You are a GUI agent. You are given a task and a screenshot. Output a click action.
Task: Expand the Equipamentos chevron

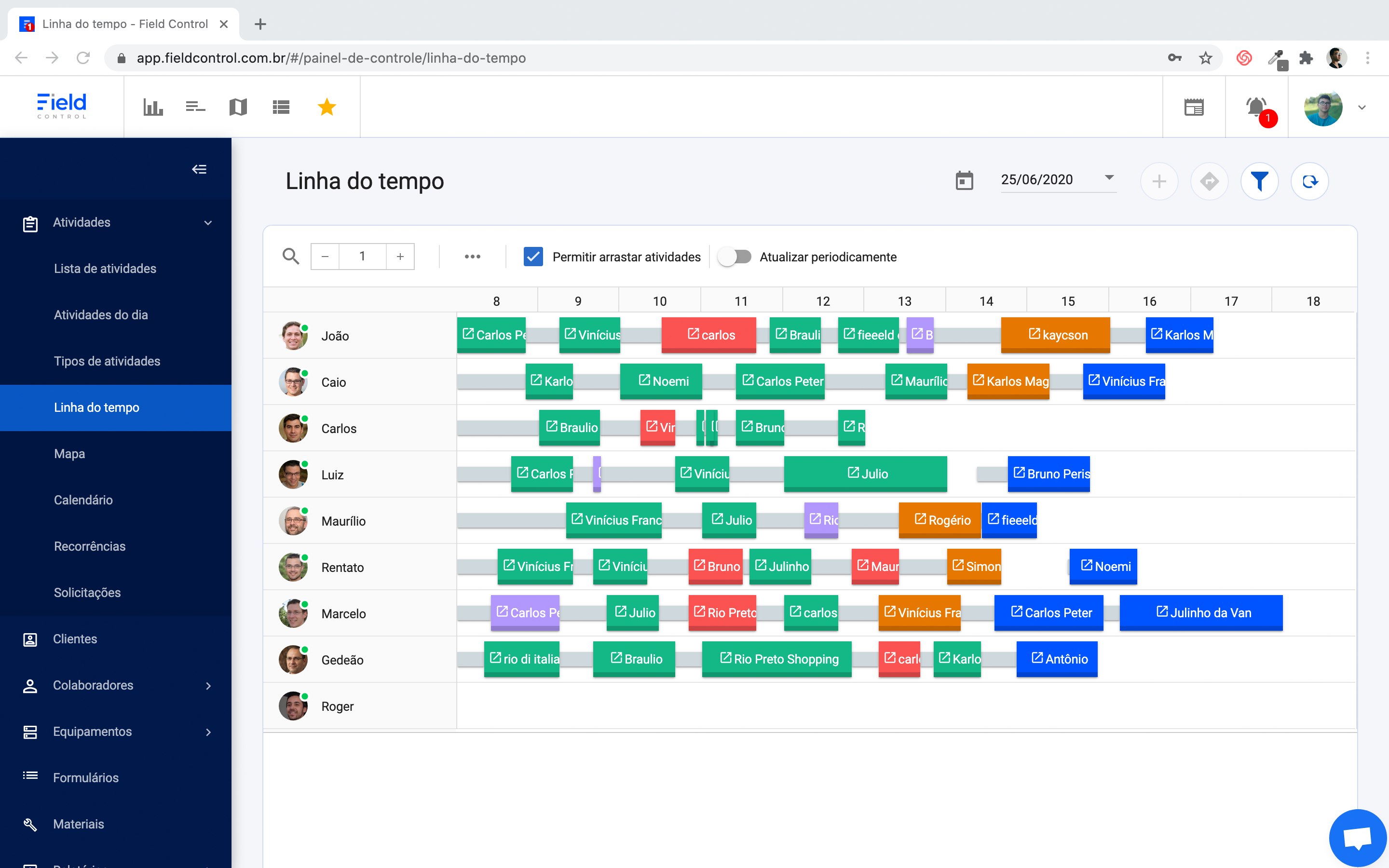pyautogui.click(x=208, y=732)
